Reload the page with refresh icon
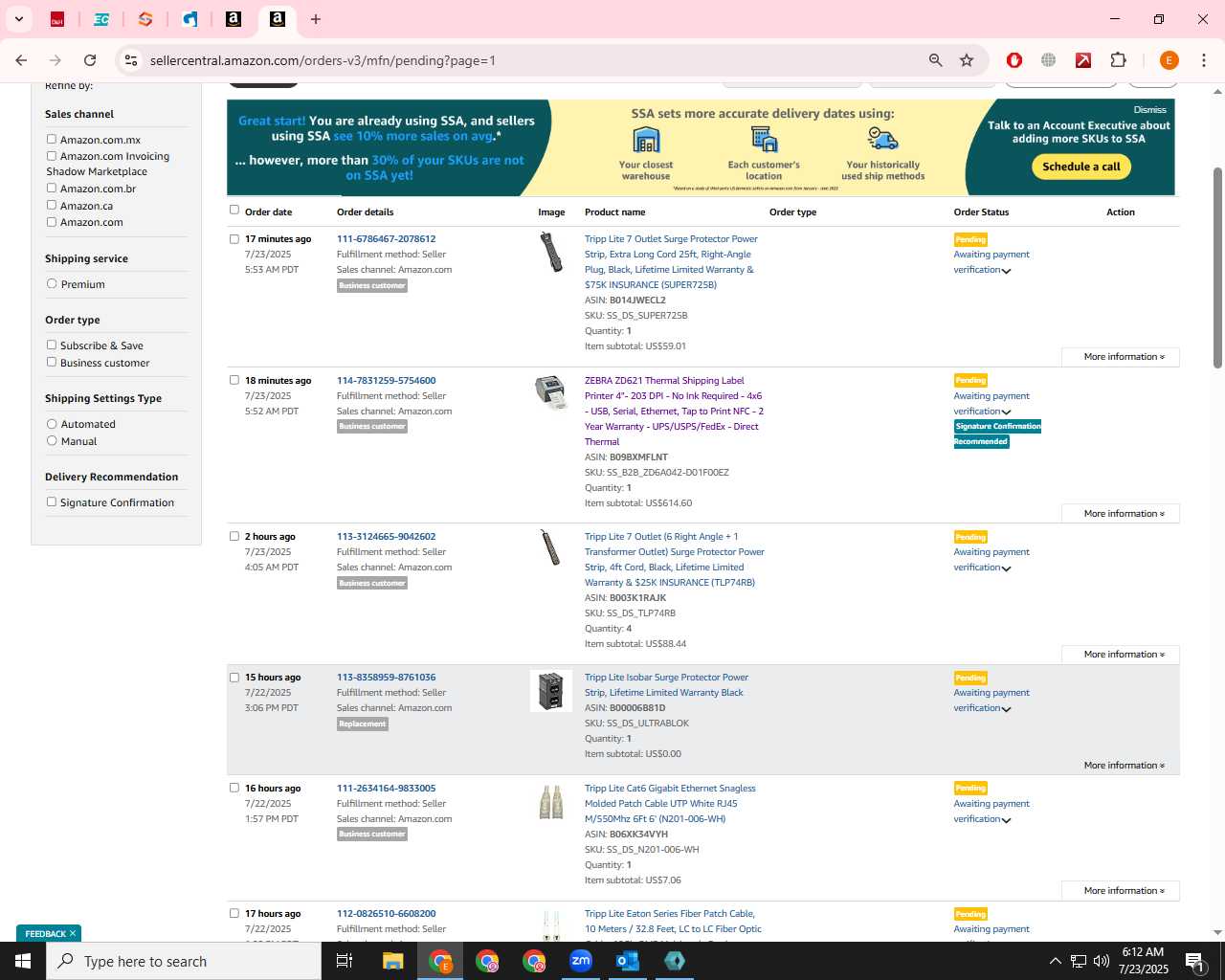The image size is (1225, 980). [x=90, y=60]
